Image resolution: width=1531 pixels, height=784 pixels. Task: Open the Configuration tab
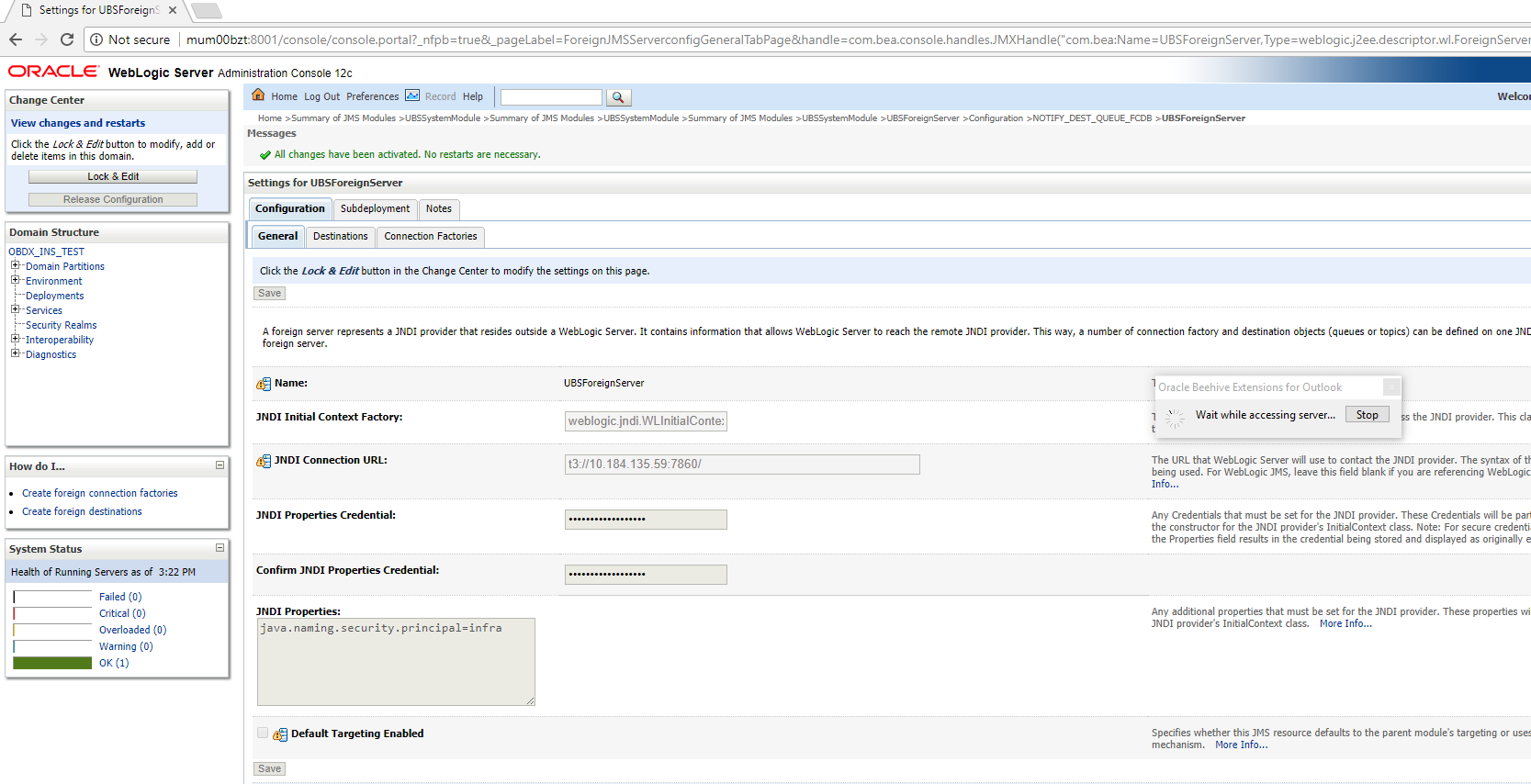(x=290, y=209)
